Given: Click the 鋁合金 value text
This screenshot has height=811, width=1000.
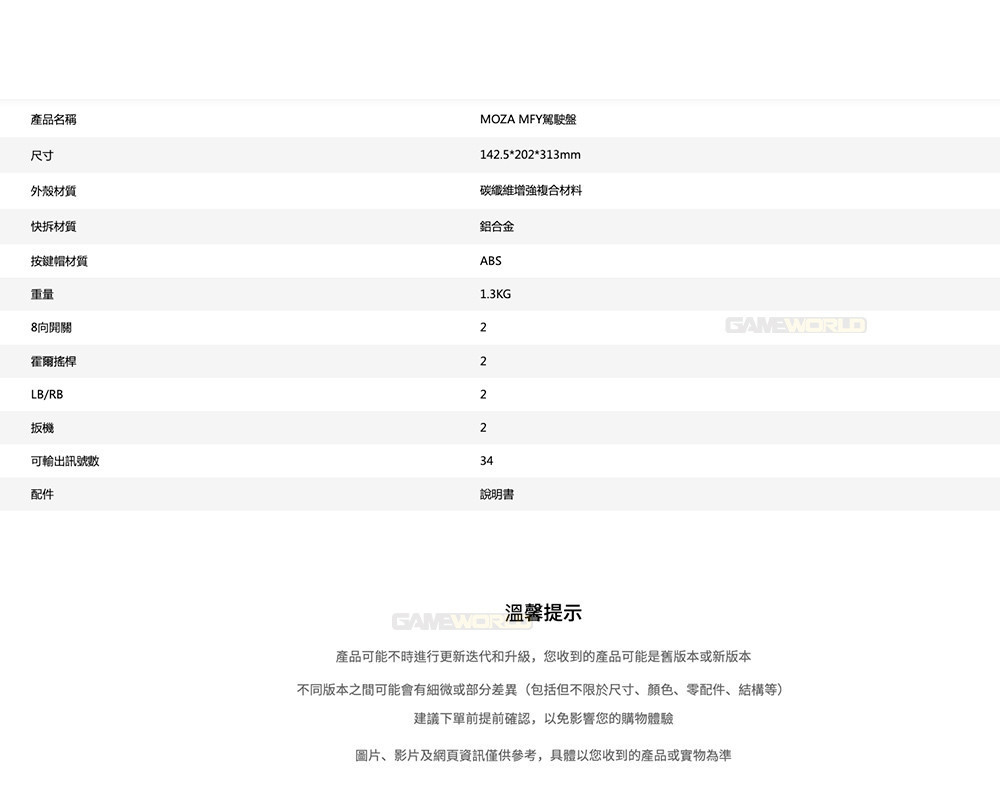Looking at the screenshot, I should pyautogui.click(x=497, y=226).
